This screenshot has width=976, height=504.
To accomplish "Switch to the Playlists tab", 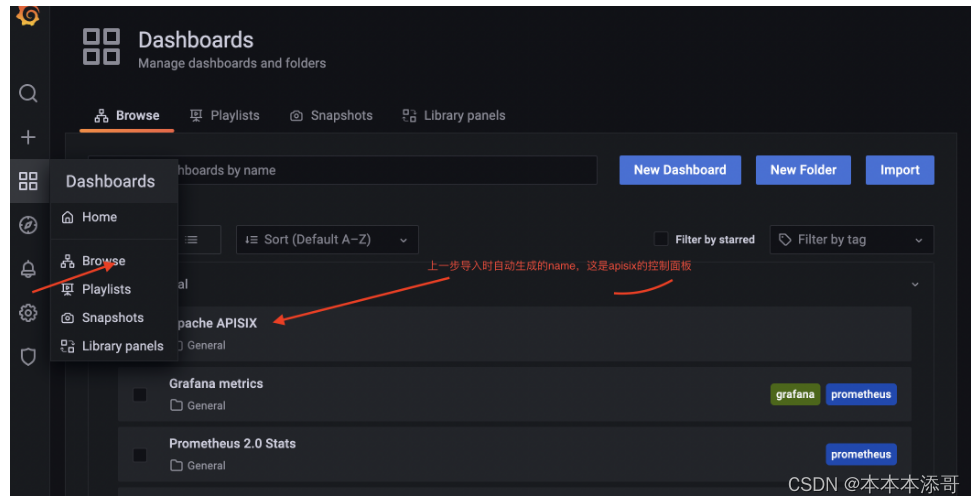I will point(224,116).
